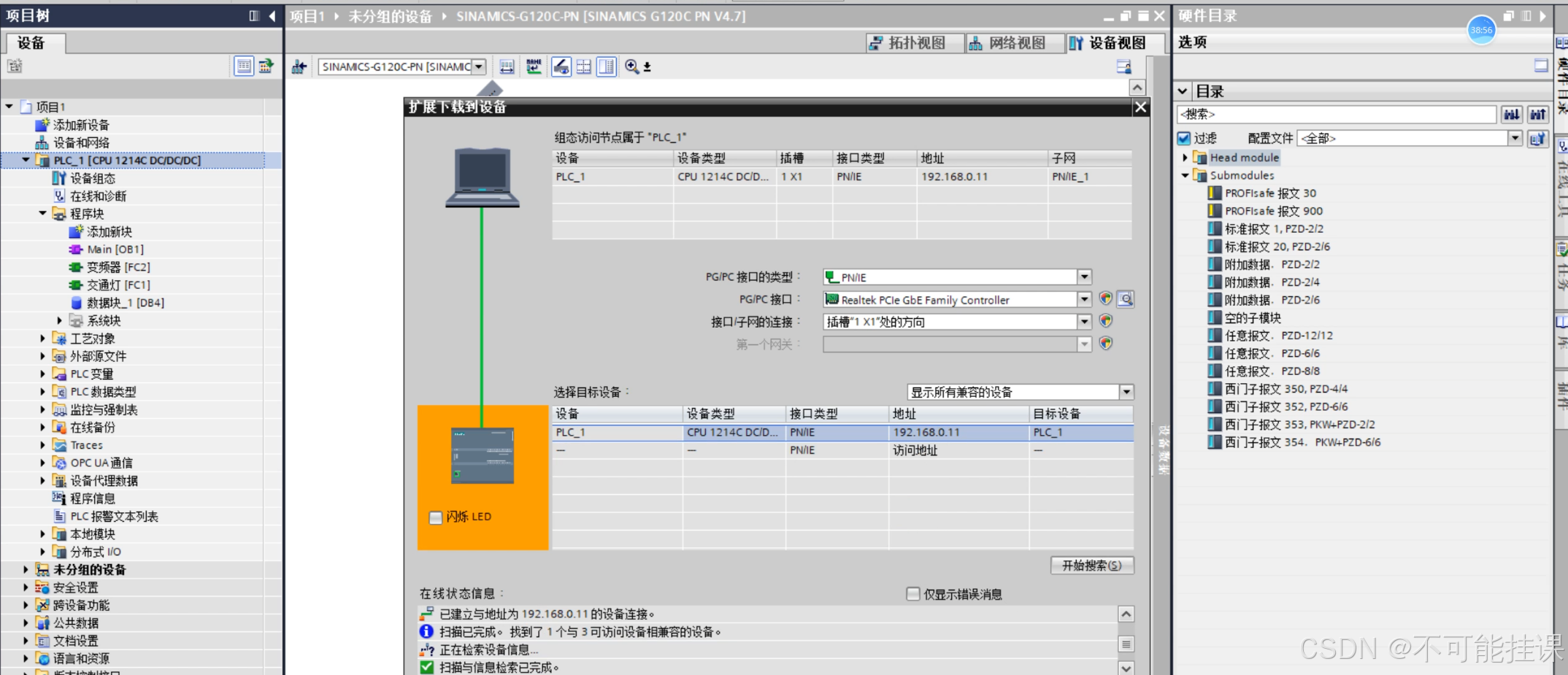Click the zoom level small dropdown arrow icon
This screenshot has height=675, width=1568.
click(x=647, y=67)
